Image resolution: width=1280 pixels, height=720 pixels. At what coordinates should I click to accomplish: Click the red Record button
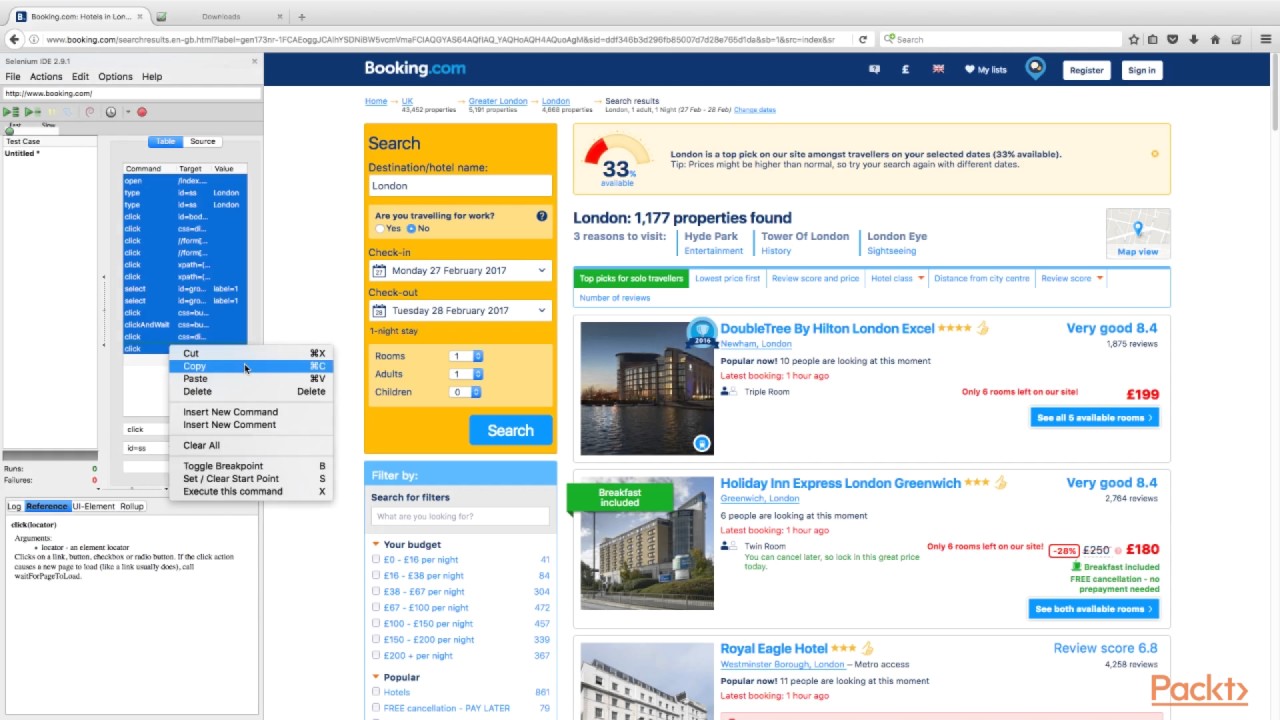pos(142,112)
